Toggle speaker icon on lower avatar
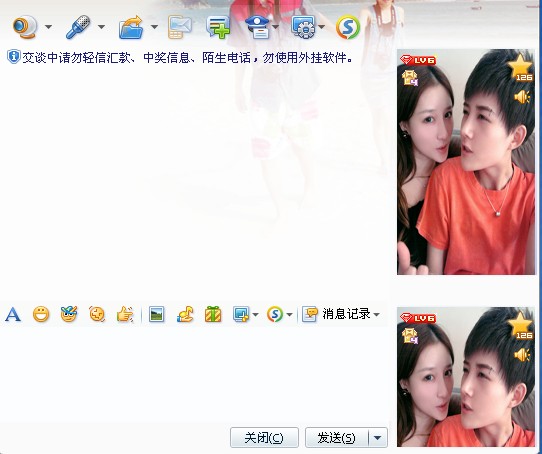The width and height of the screenshot is (542, 454). point(522,355)
